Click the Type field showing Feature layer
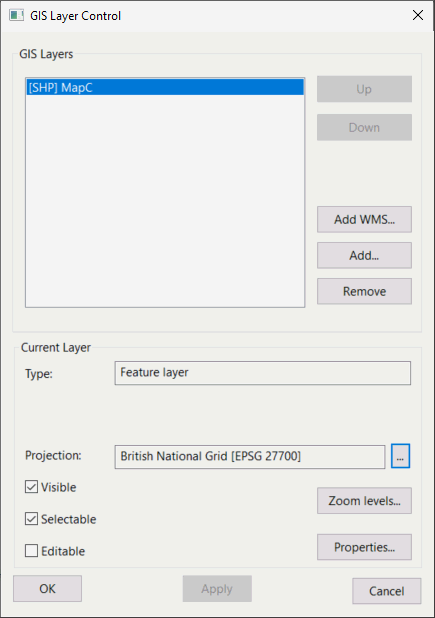 click(262, 373)
